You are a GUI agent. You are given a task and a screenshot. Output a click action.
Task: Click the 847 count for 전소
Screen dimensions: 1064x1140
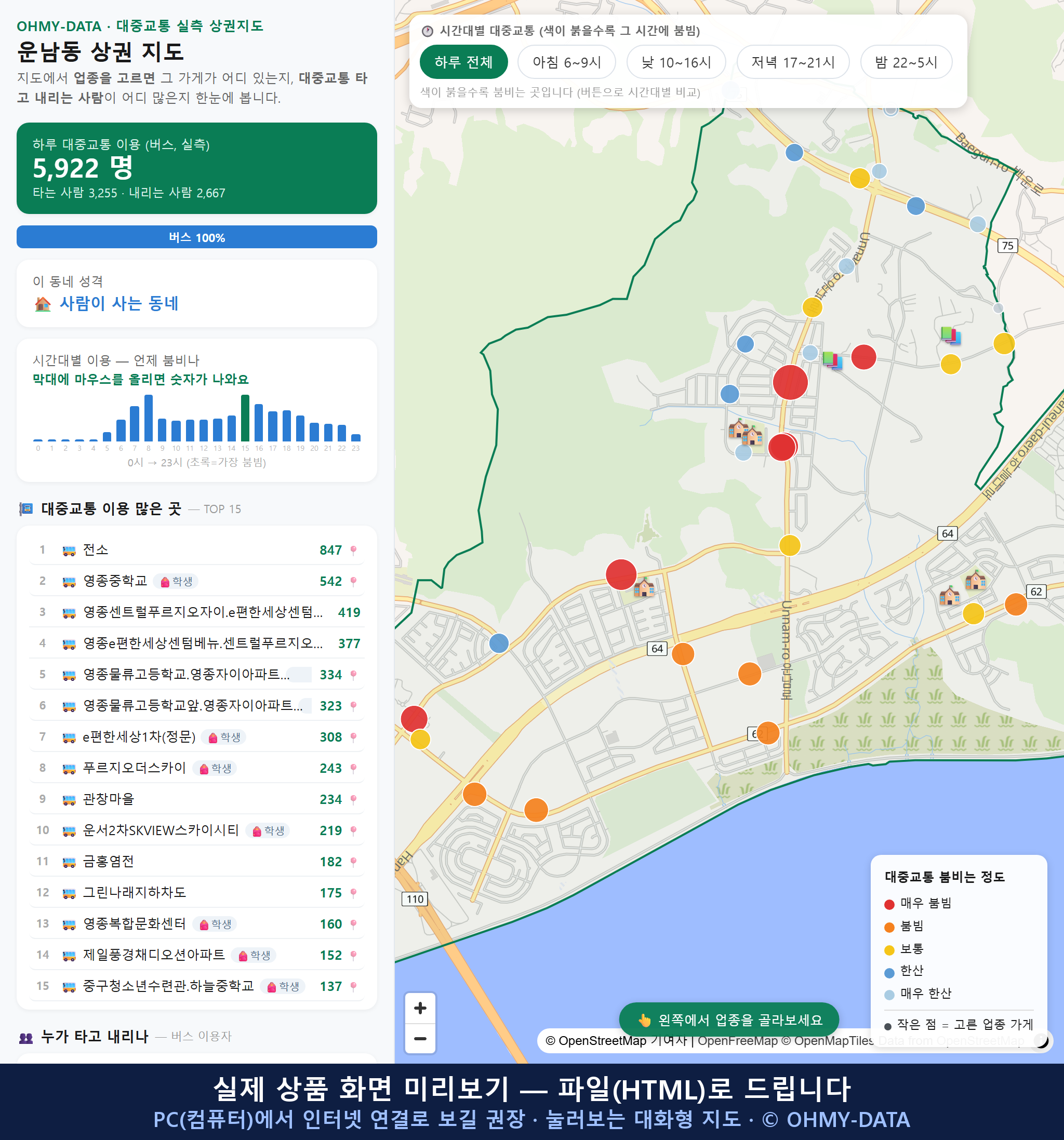coord(330,550)
